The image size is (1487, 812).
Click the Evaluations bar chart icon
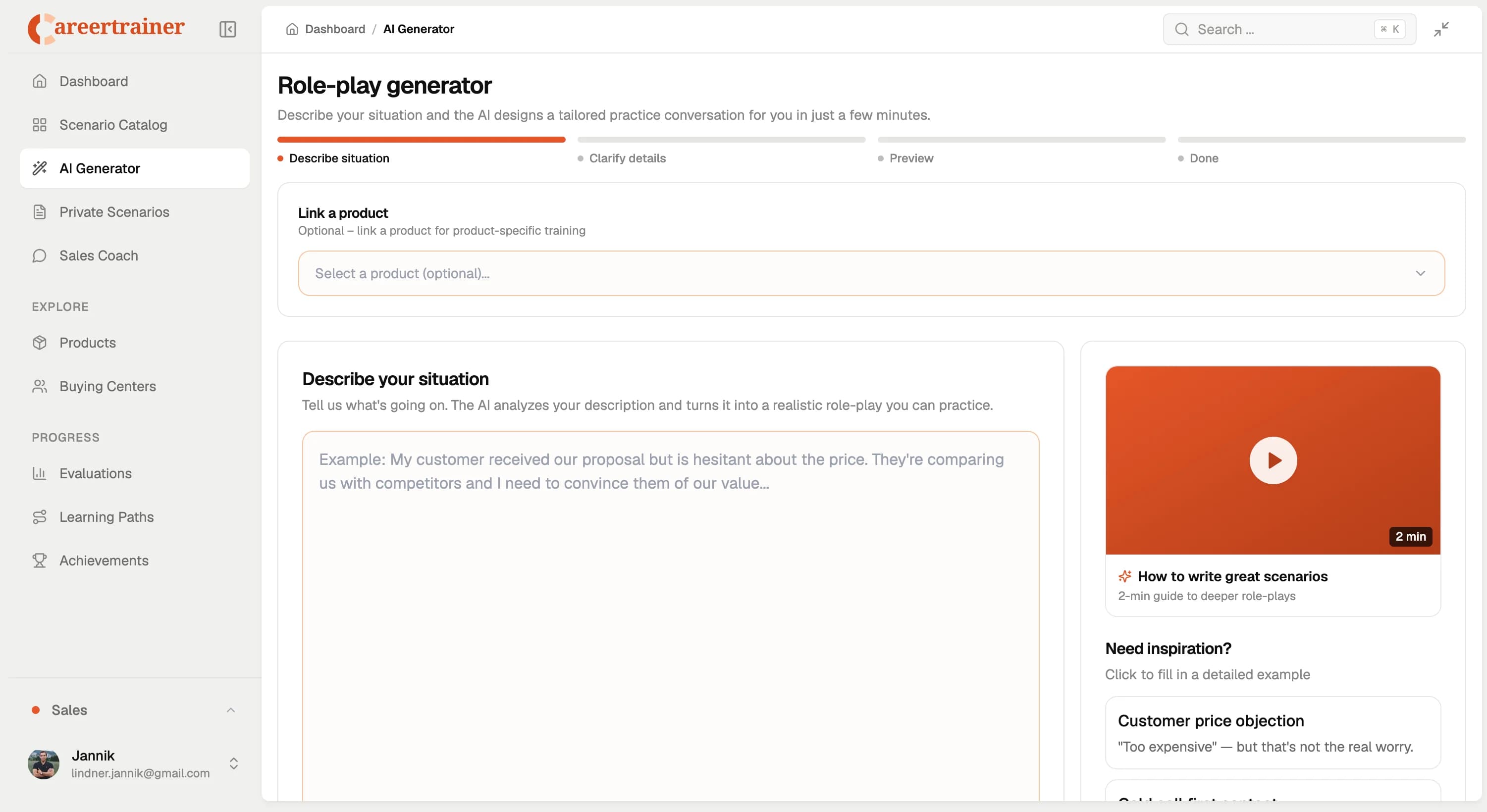pyautogui.click(x=39, y=473)
